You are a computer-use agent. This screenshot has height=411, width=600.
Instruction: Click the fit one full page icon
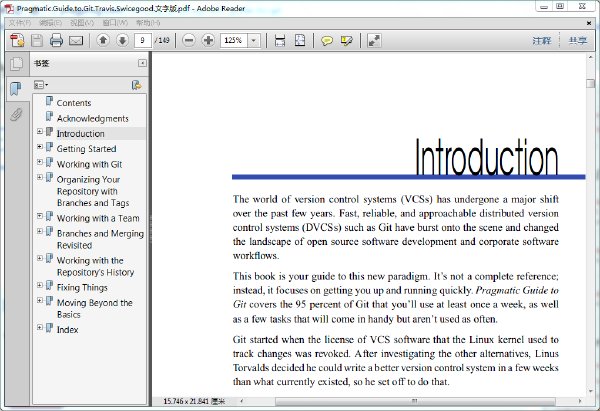pos(300,40)
